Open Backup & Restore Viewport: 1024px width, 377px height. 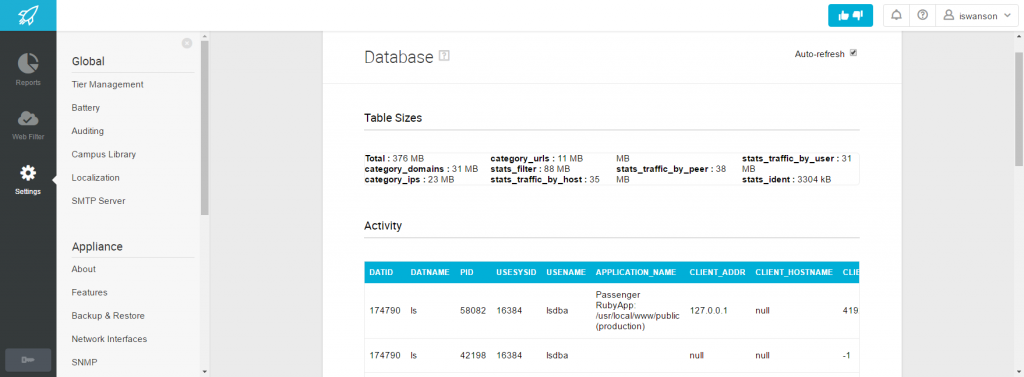pyautogui.click(x=108, y=316)
